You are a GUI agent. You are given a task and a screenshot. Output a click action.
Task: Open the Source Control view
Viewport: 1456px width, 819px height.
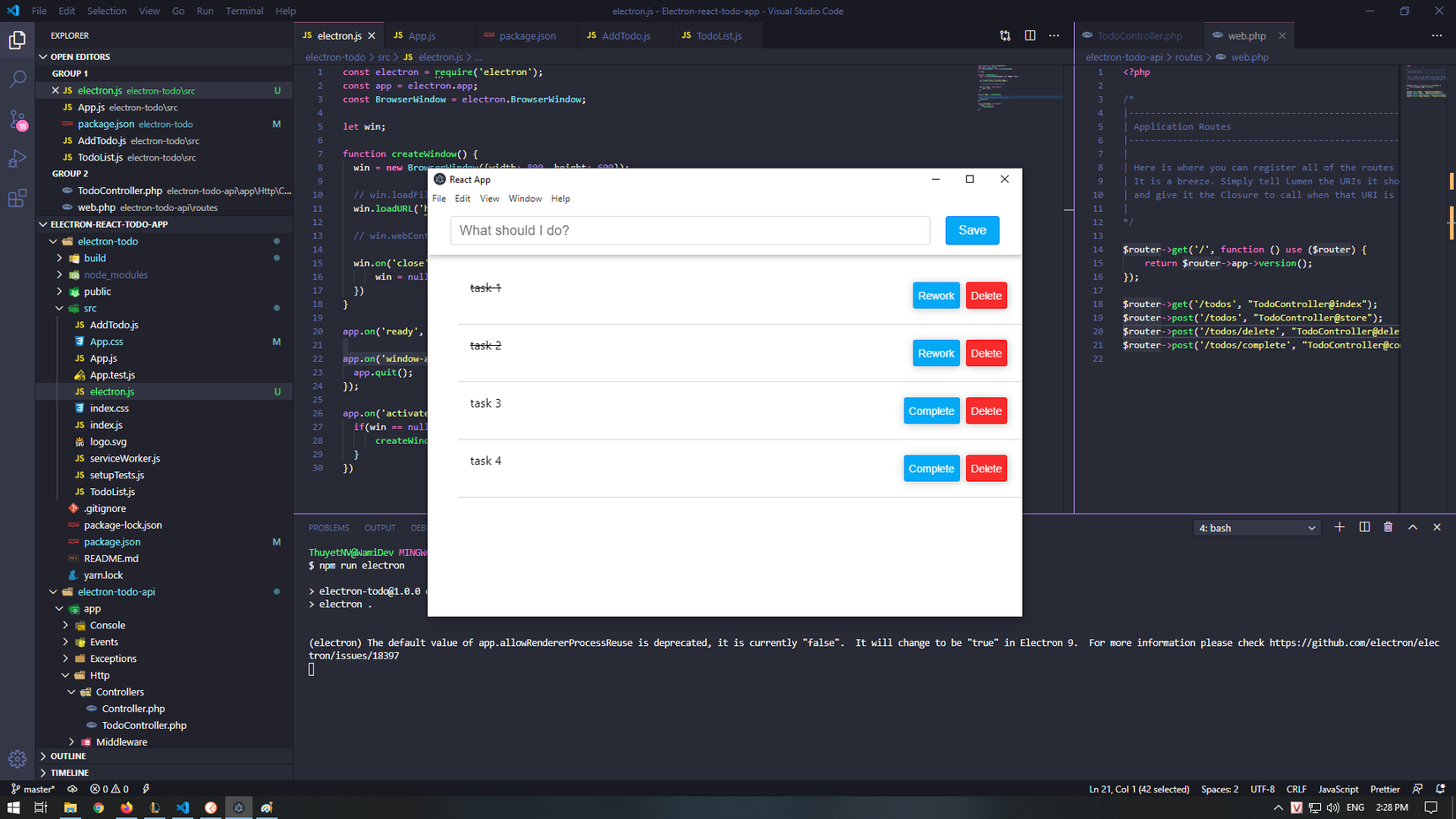(18, 119)
